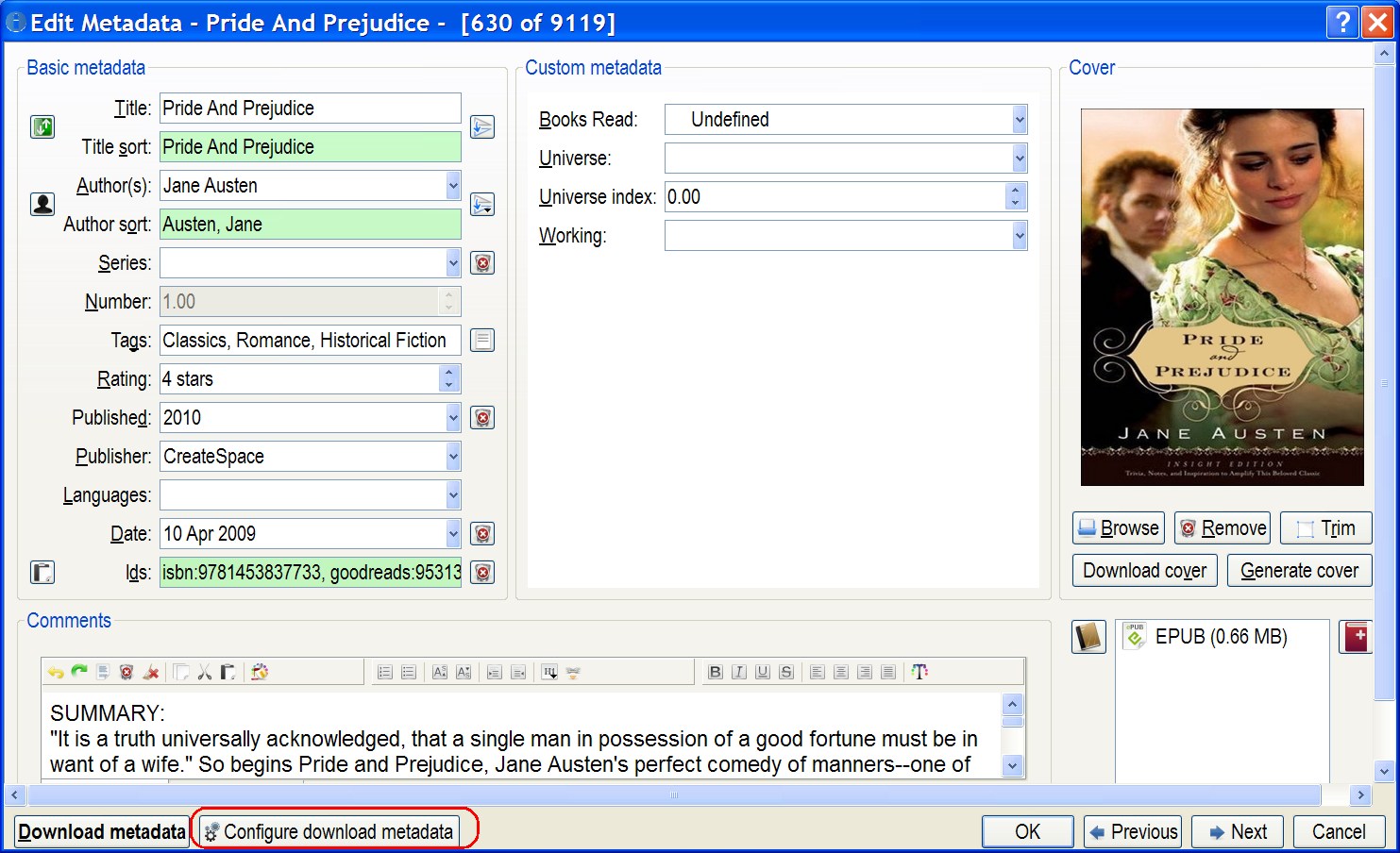Cut selected comments text
Screen dimensions: 1400x853
point(204,672)
